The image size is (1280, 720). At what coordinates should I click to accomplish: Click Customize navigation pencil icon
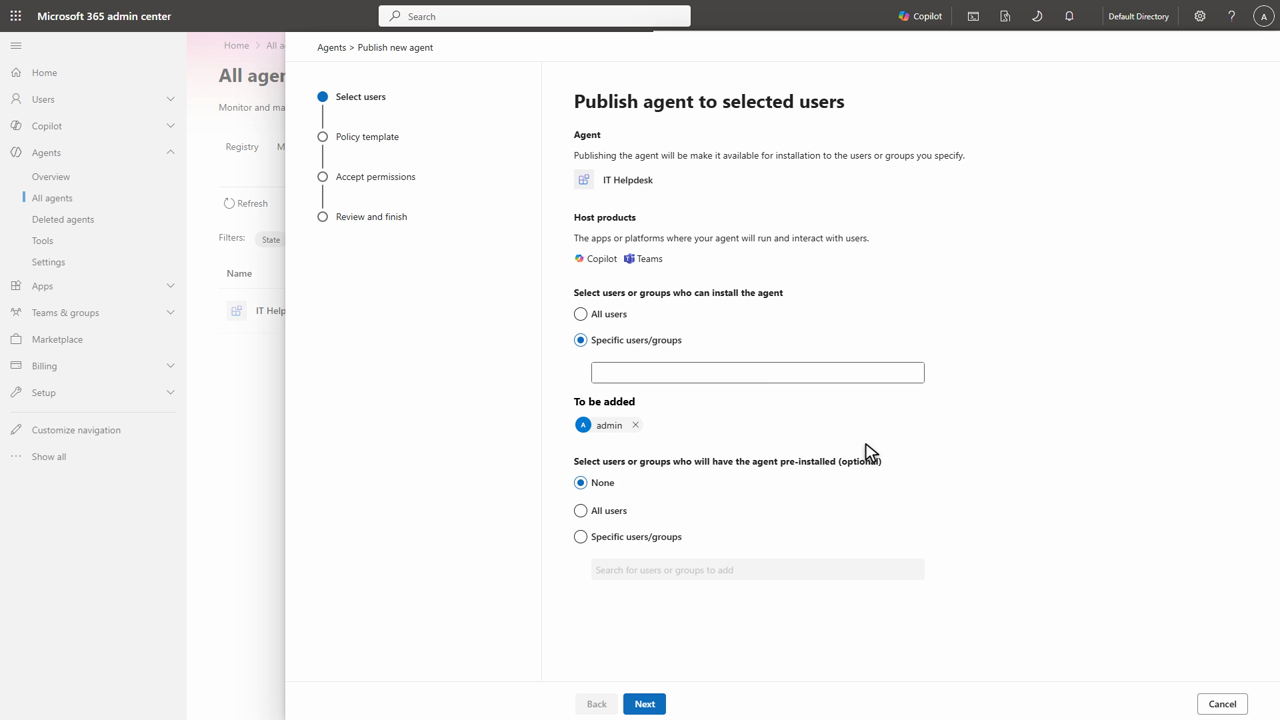(x=16, y=430)
